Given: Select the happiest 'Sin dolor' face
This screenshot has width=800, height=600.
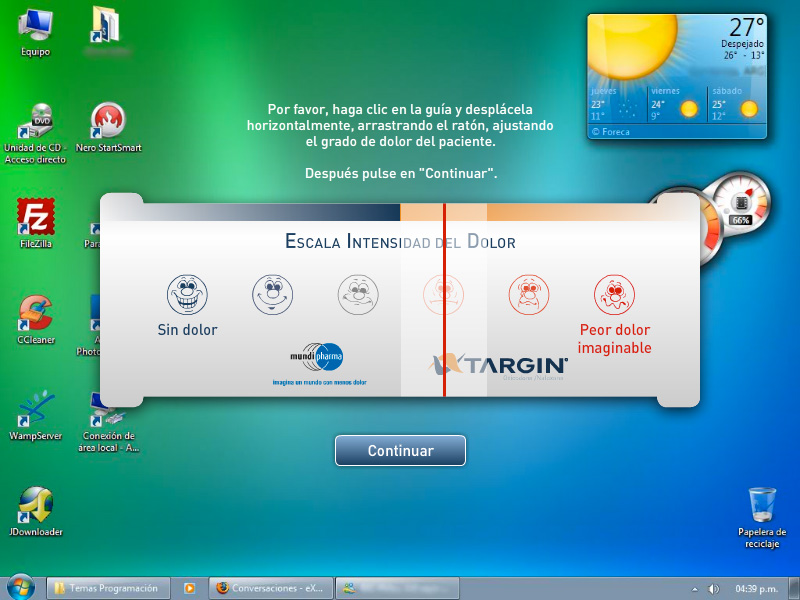Looking at the screenshot, I should (x=186, y=294).
